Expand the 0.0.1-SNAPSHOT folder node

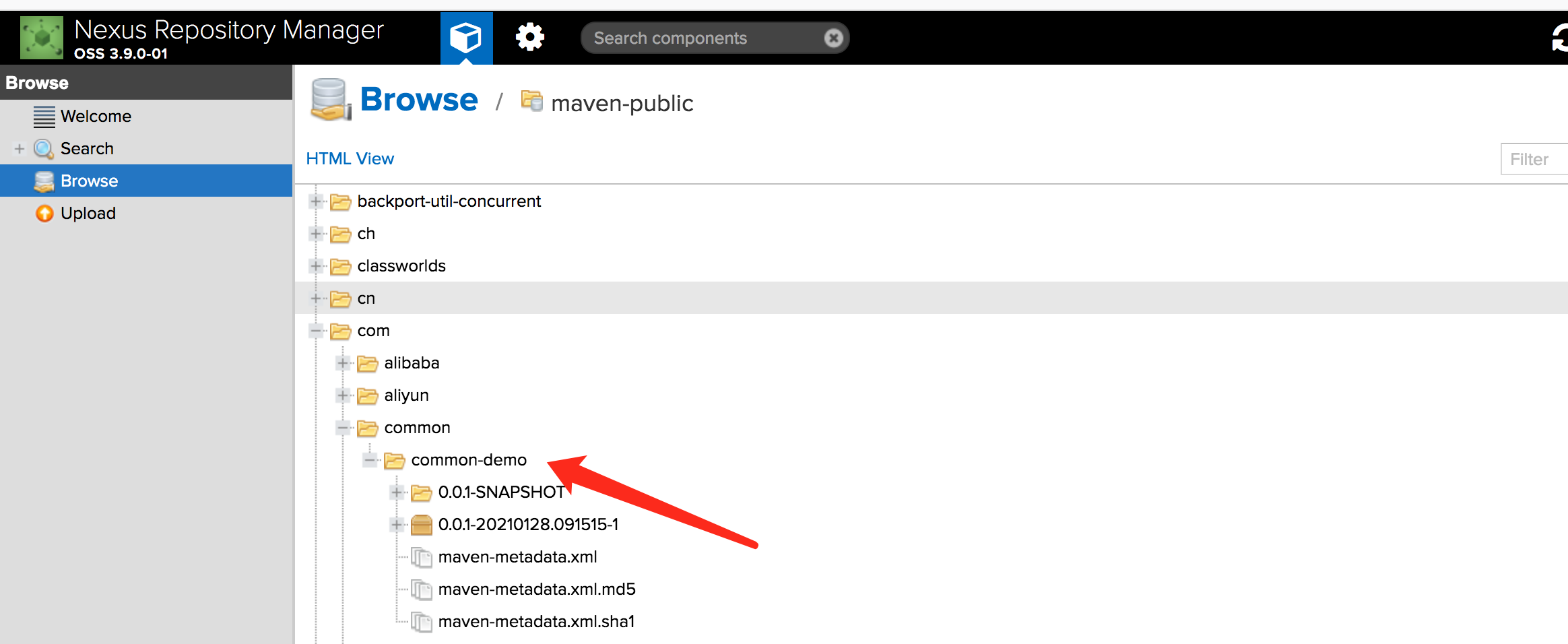[x=397, y=492]
